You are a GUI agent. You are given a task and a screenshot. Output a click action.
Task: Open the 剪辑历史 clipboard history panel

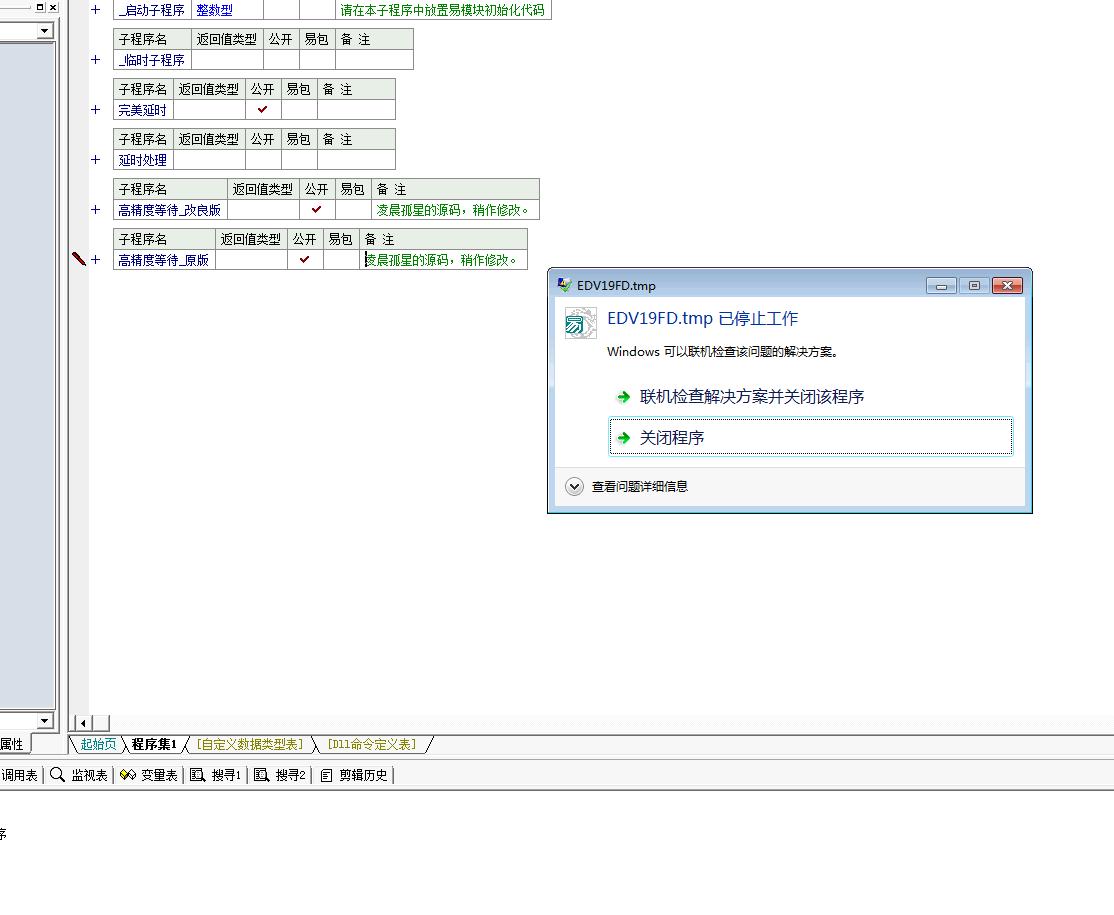[x=354, y=775]
